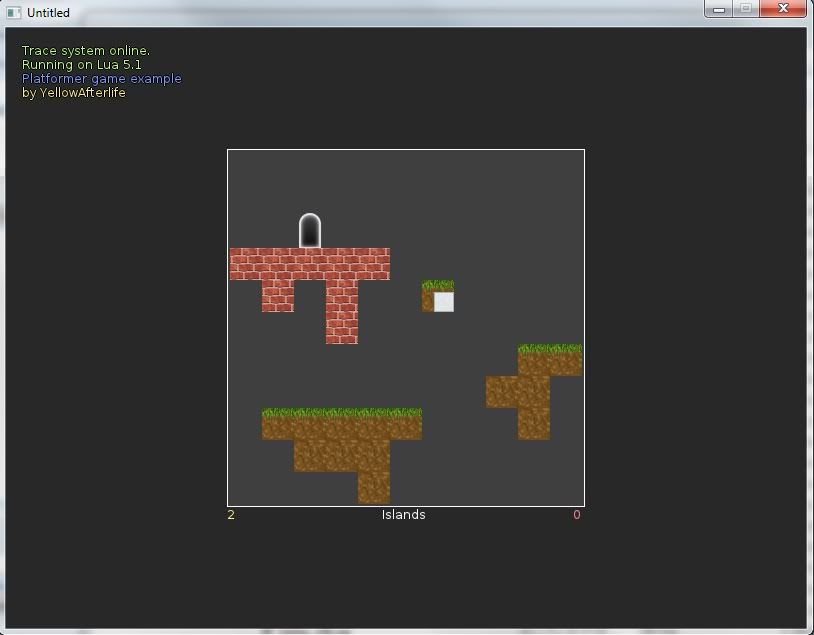Click the long brick pillar hanging down
814x635 pixels.
342,312
